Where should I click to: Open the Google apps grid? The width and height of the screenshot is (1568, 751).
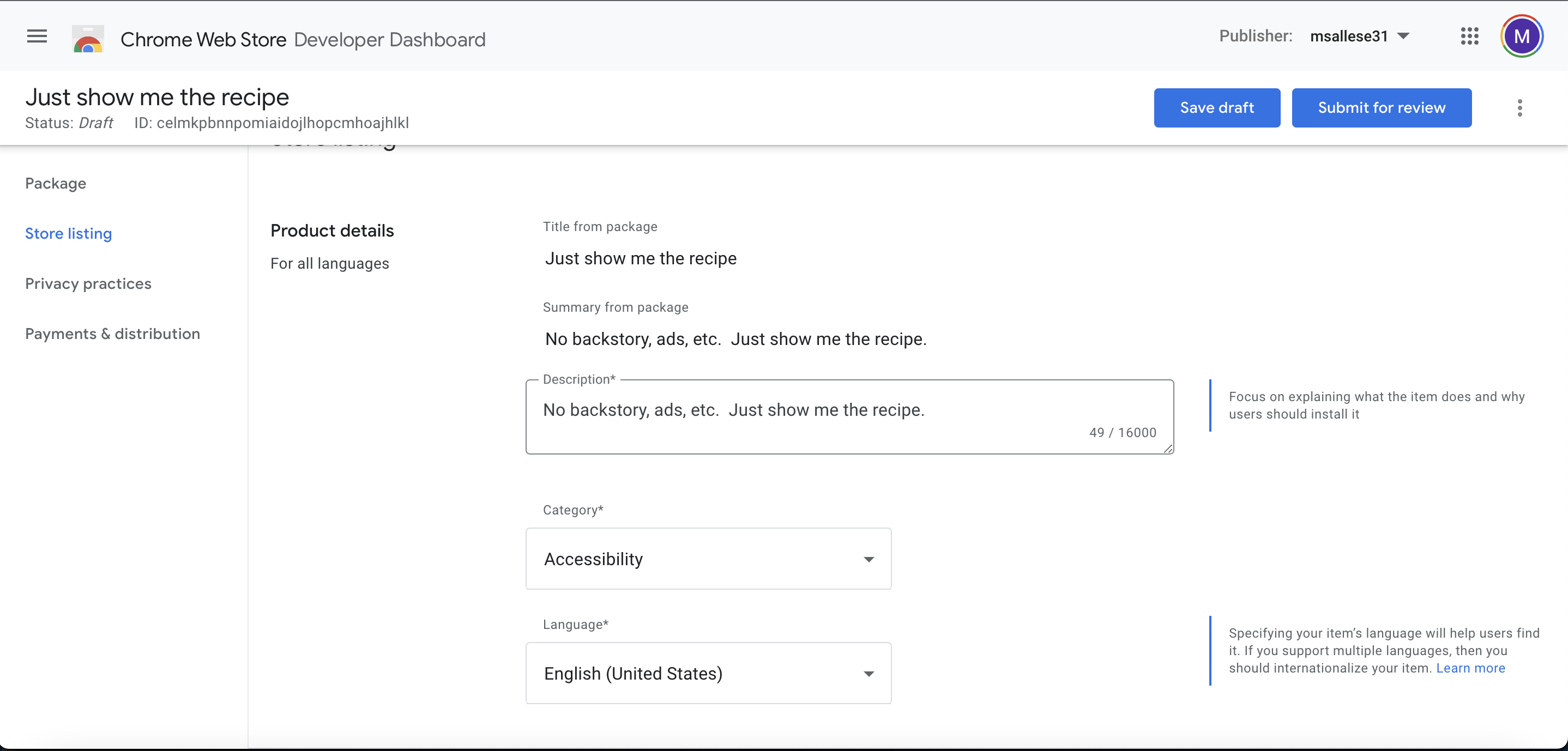1469,37
